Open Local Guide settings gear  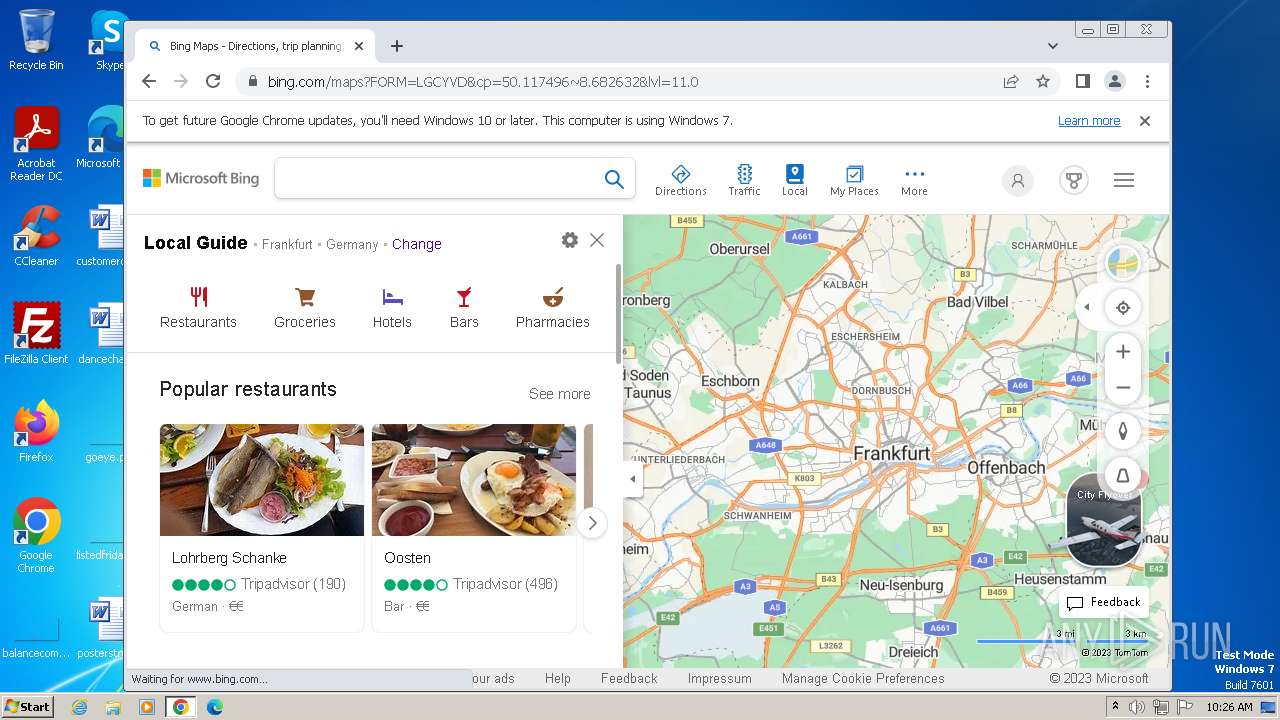click(x=570, y=240)
